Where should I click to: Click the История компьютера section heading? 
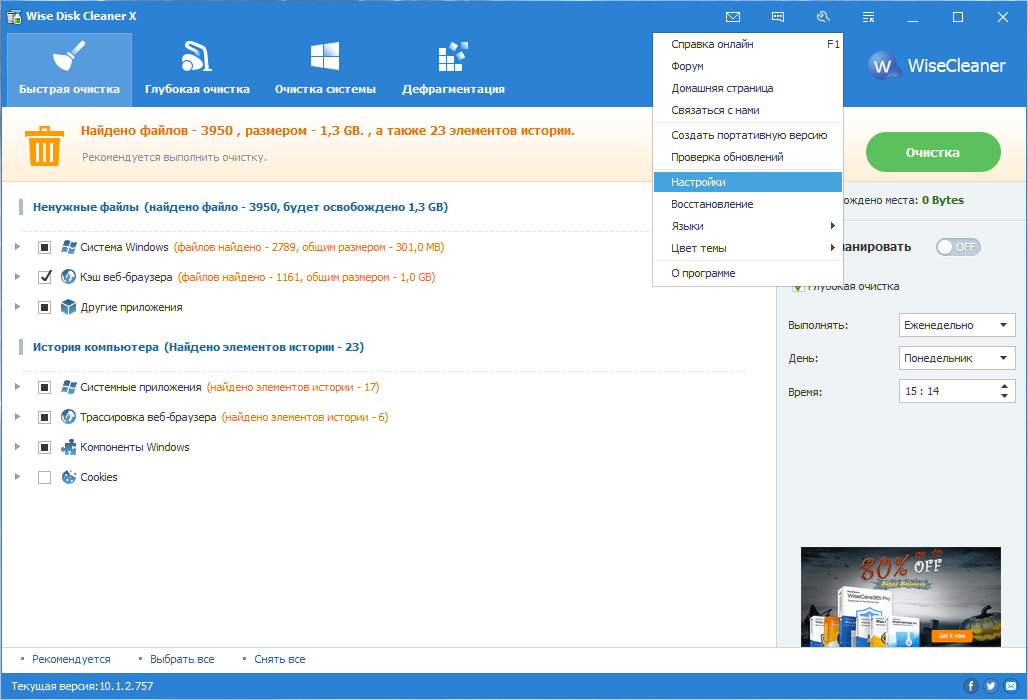click(x=198, y=347)
